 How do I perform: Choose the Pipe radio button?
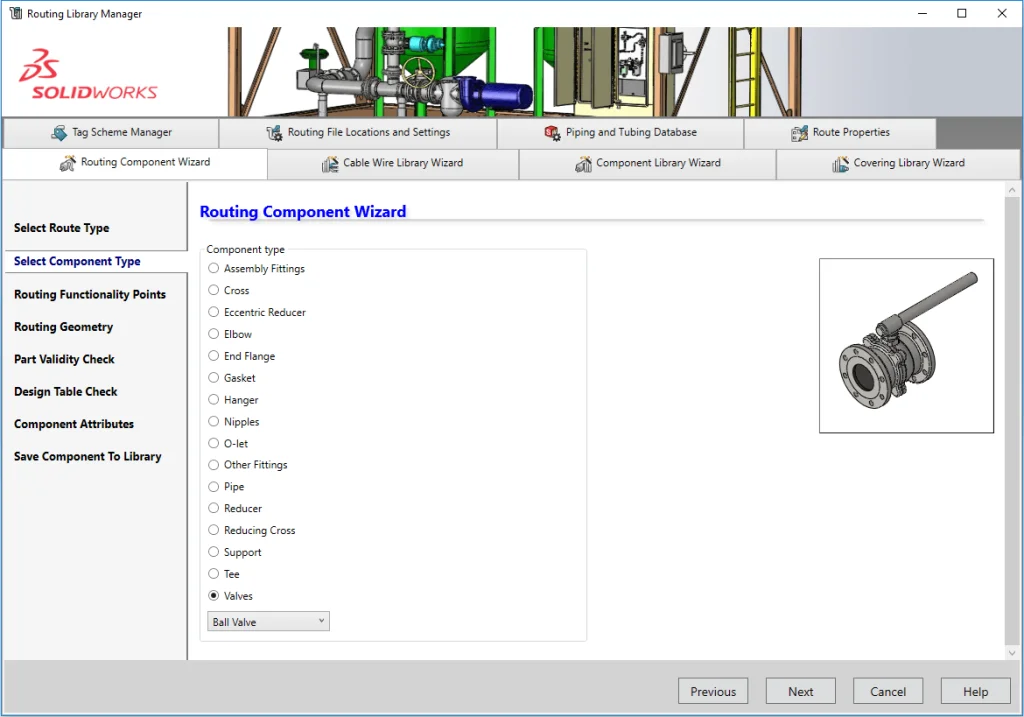pos(214,487)
